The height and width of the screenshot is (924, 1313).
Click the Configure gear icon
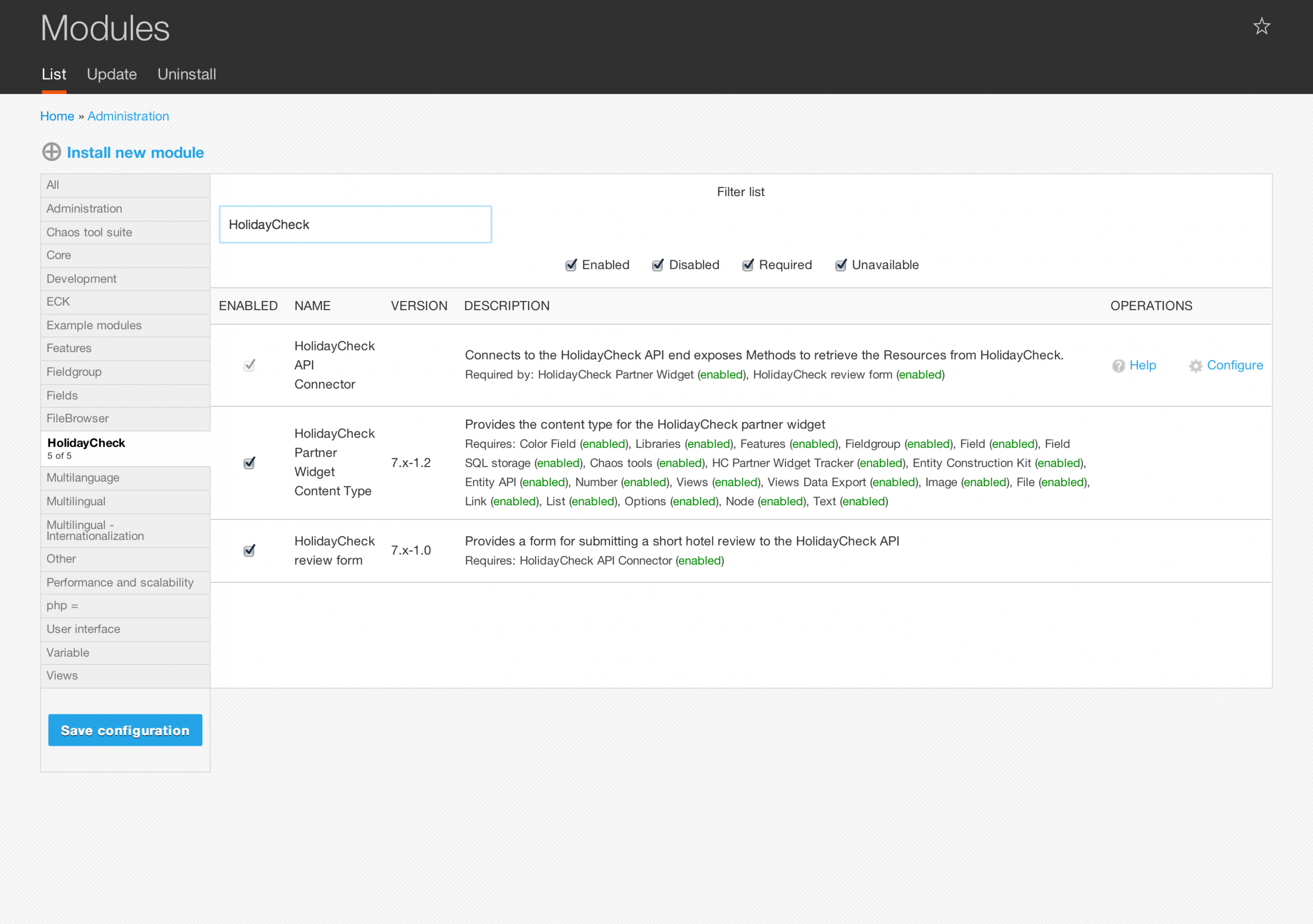pyautogui.click(x=1195, y=366)
